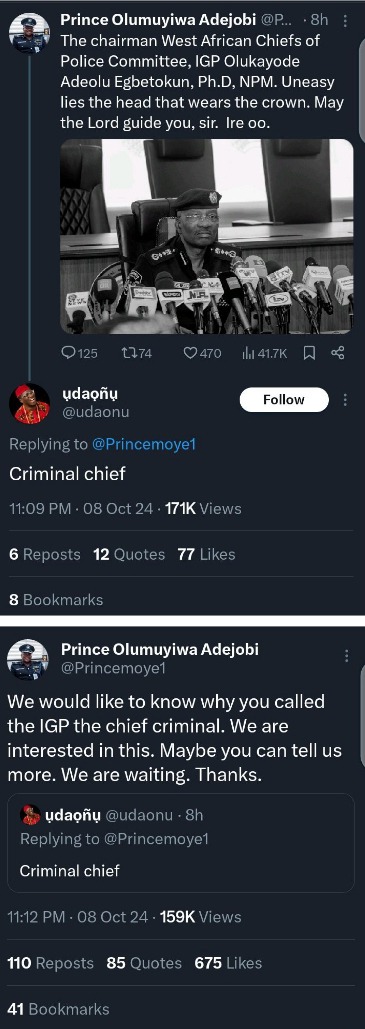Enlarge the press conference photo

click(x=207, y=236)
